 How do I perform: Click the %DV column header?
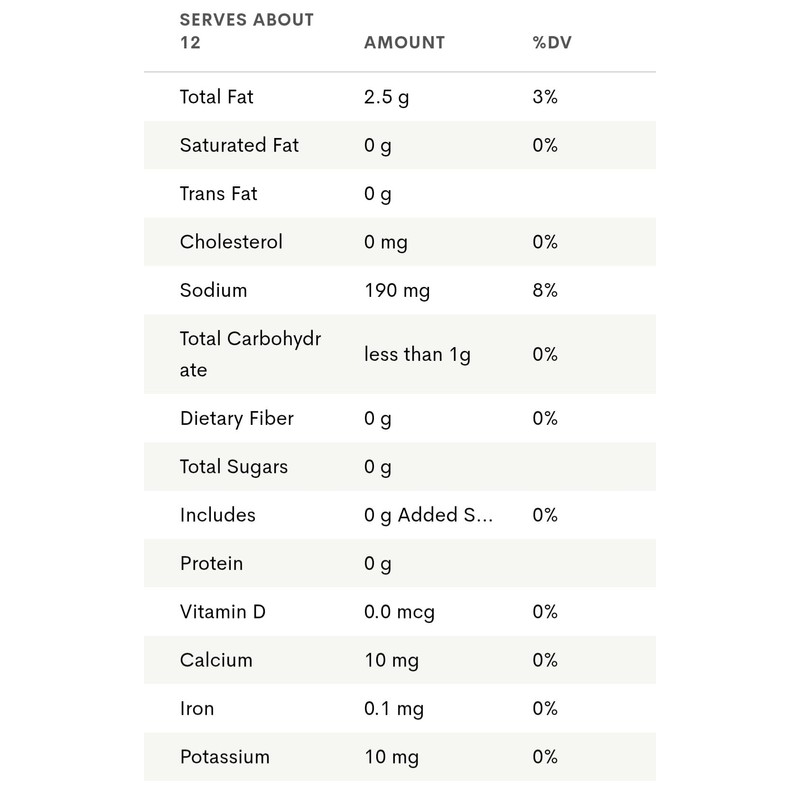pos(553,43)
